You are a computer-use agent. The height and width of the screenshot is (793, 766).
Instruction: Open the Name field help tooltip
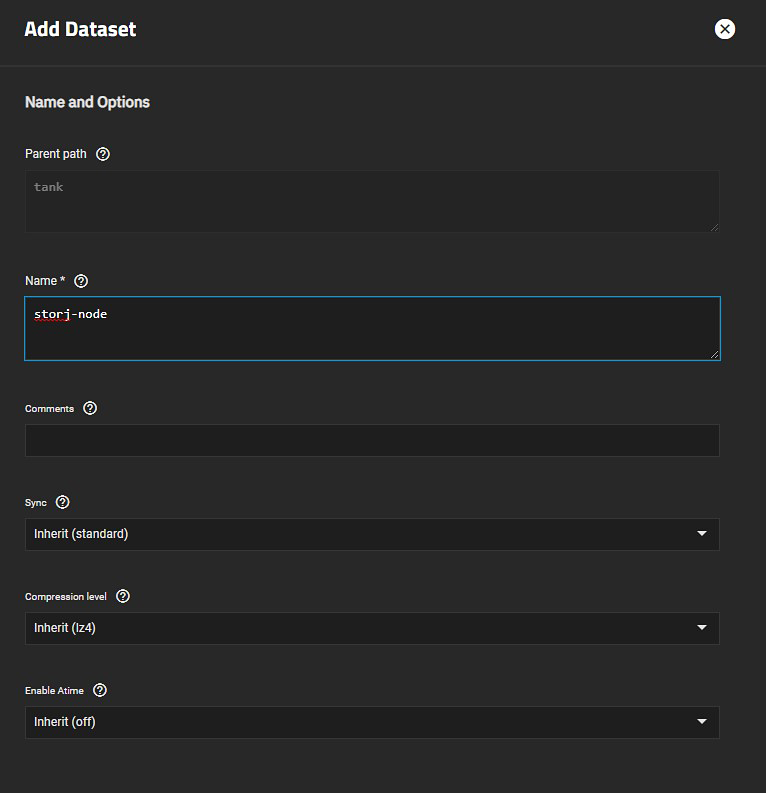point(82,281)
